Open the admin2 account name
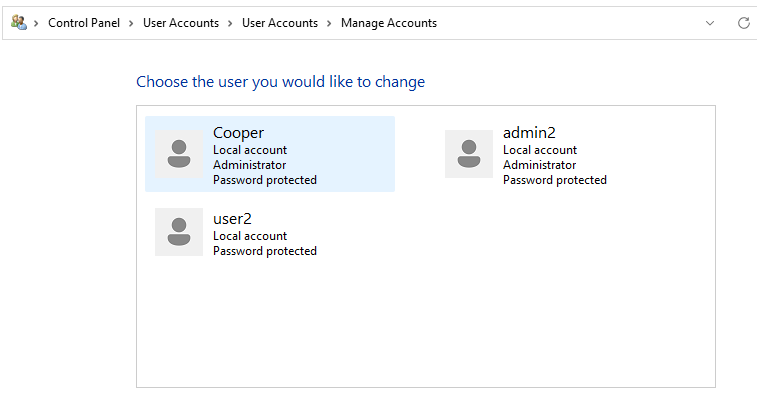 coord(529,132)
